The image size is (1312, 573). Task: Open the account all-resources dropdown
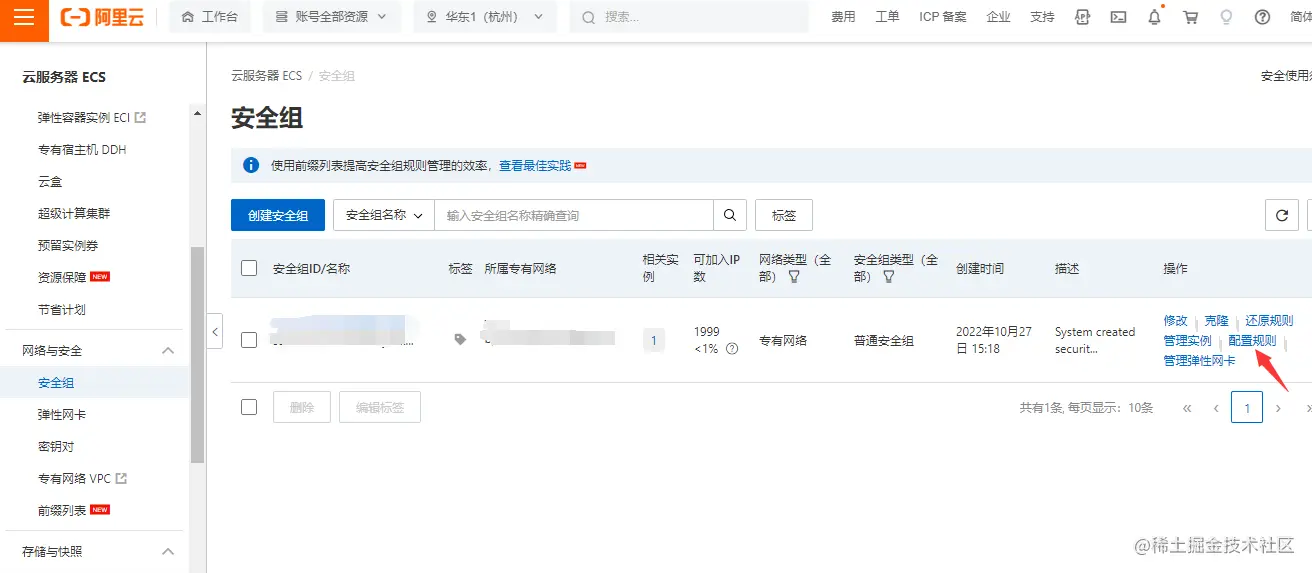pos(331,17)
